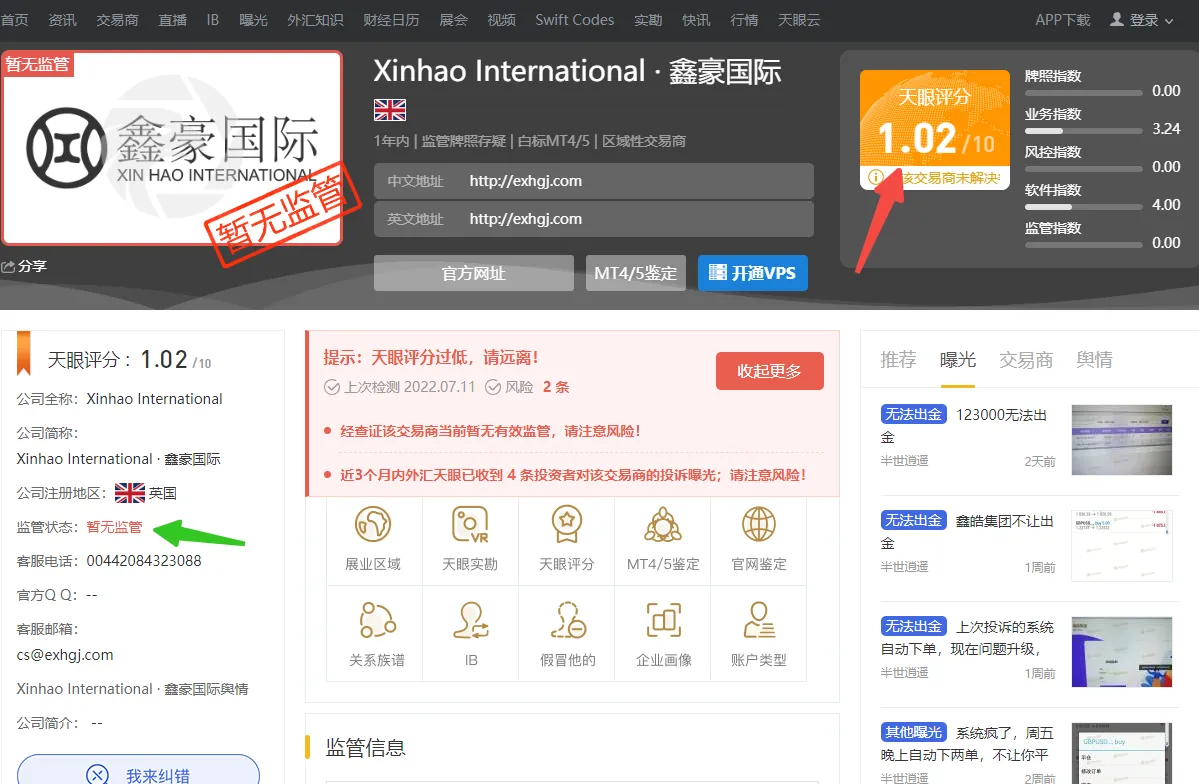
Task: Click the 软件指数 progress bar
Action: [1084, 207]
